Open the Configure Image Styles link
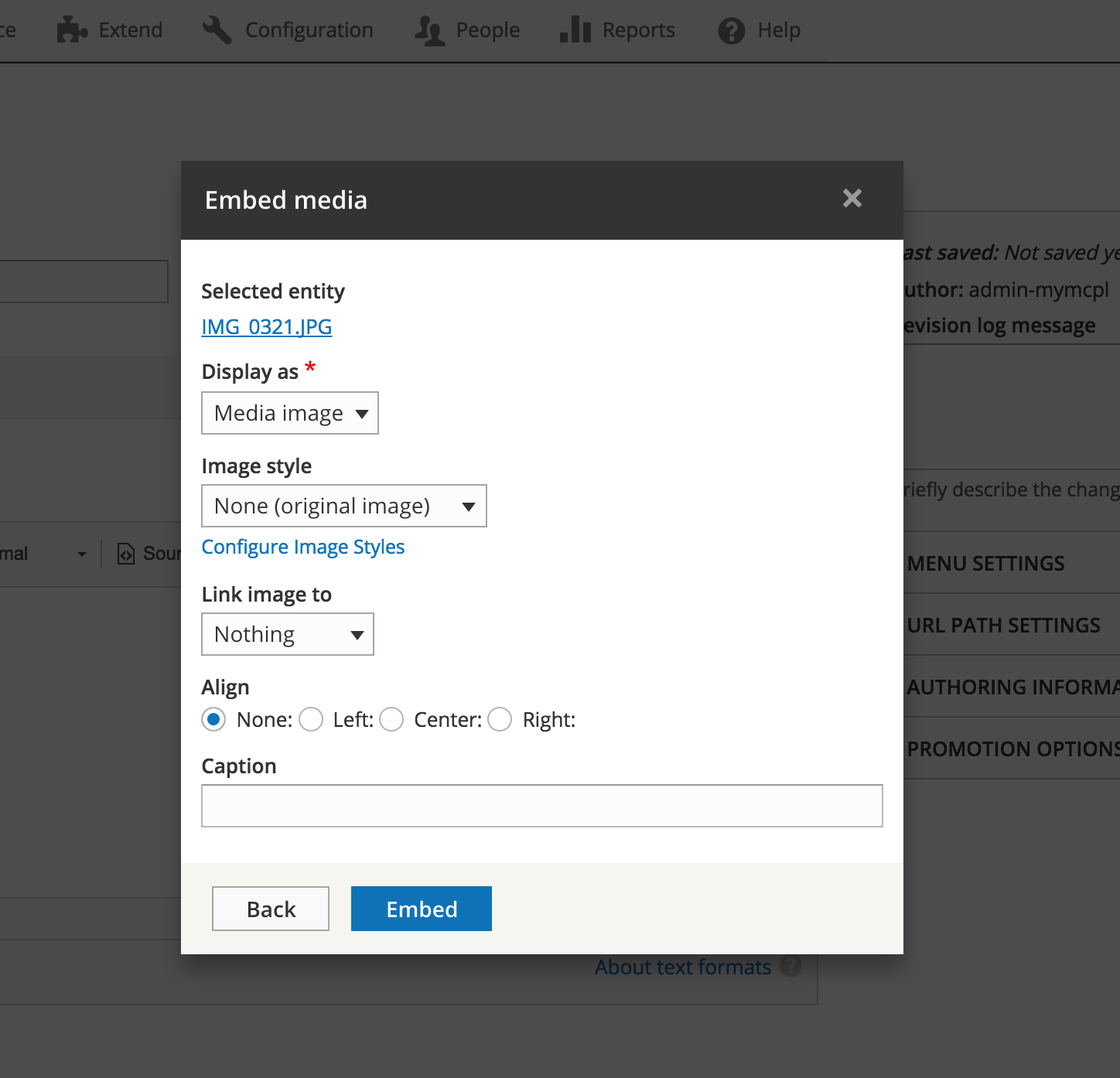The image size is (1120, 1078). pyautogui.click(x=302, y=547)
